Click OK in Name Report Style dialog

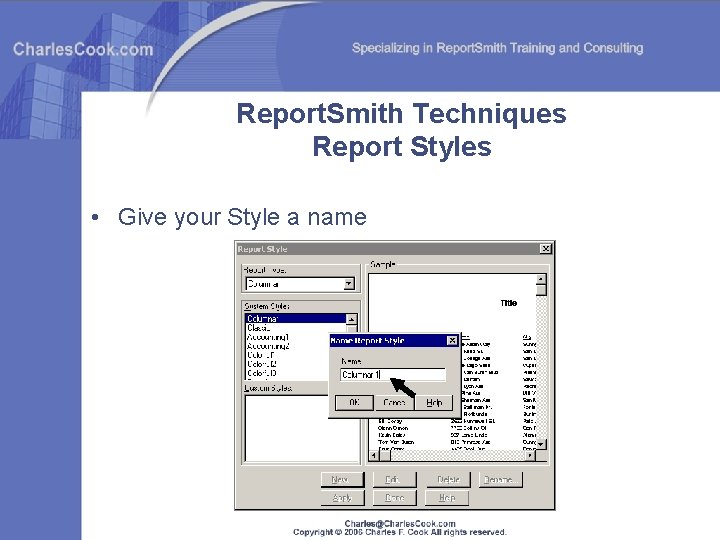pyautogui.click(x=354, y=402)
